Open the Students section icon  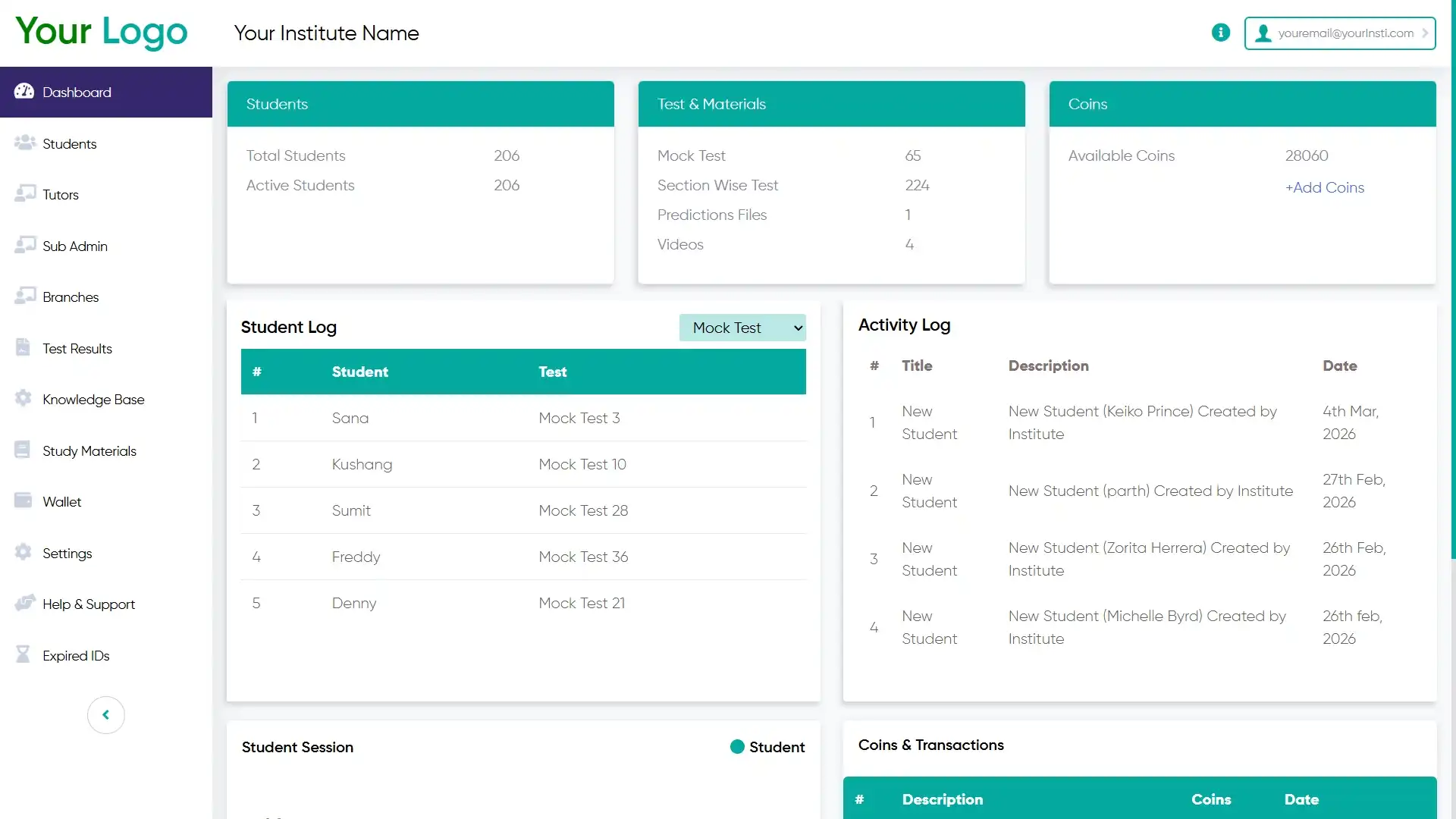coord(25,142)
